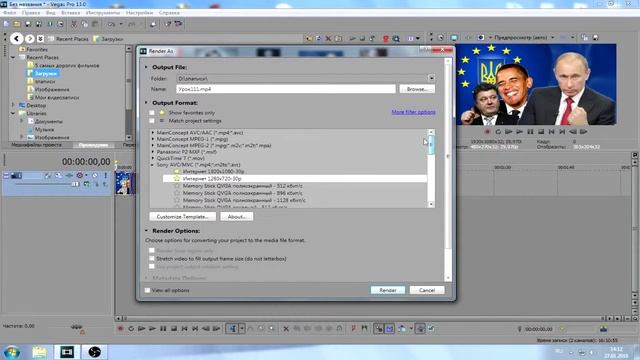Viewport: 640px width, 360px height.
Task: Enable Stretch video to fill output frame
Action: (x=152, y=258)
